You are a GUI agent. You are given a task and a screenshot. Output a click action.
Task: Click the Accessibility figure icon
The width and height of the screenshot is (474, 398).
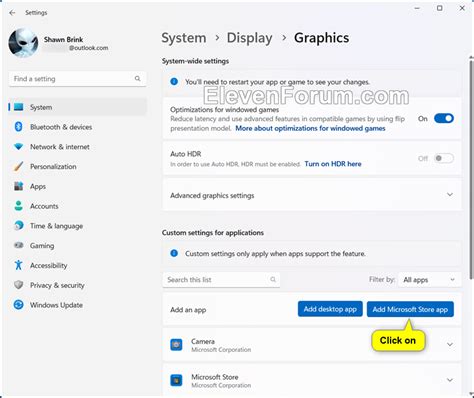[x=19, y=265]
